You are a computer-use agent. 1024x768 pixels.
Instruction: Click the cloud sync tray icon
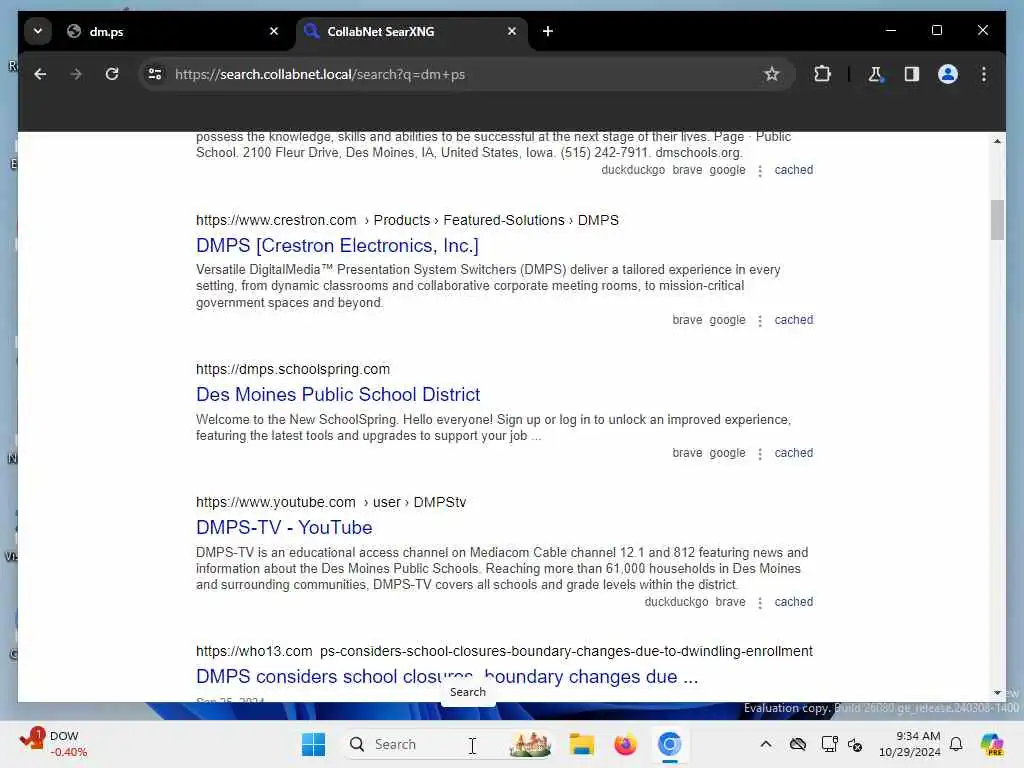797,744
